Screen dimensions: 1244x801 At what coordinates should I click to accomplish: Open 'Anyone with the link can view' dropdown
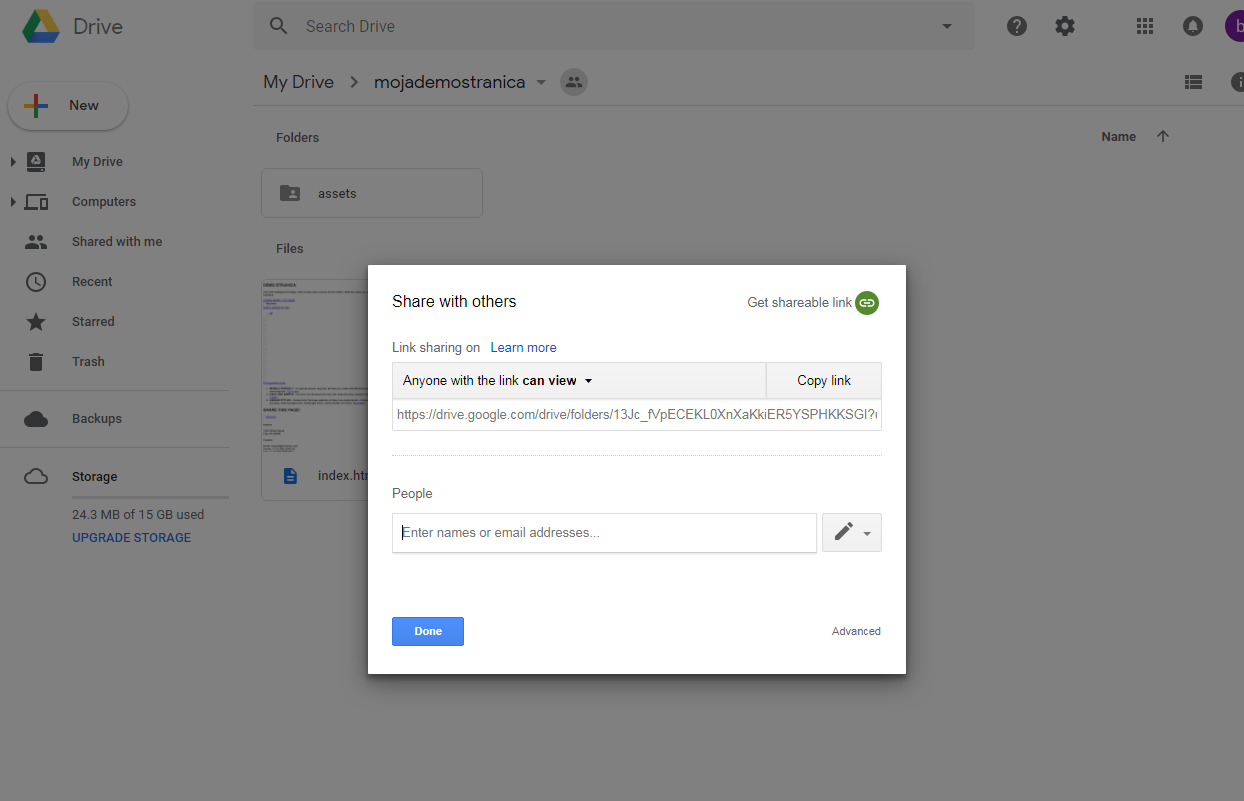pos(498,381)
